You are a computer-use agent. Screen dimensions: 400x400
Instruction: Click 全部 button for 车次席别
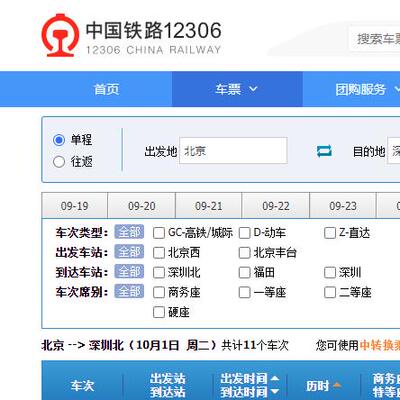[x=129, y=291]
